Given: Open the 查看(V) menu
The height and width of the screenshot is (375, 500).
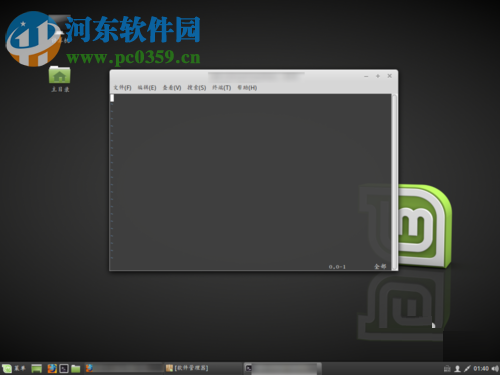Looking at the screenshot, I should [172, 88].
